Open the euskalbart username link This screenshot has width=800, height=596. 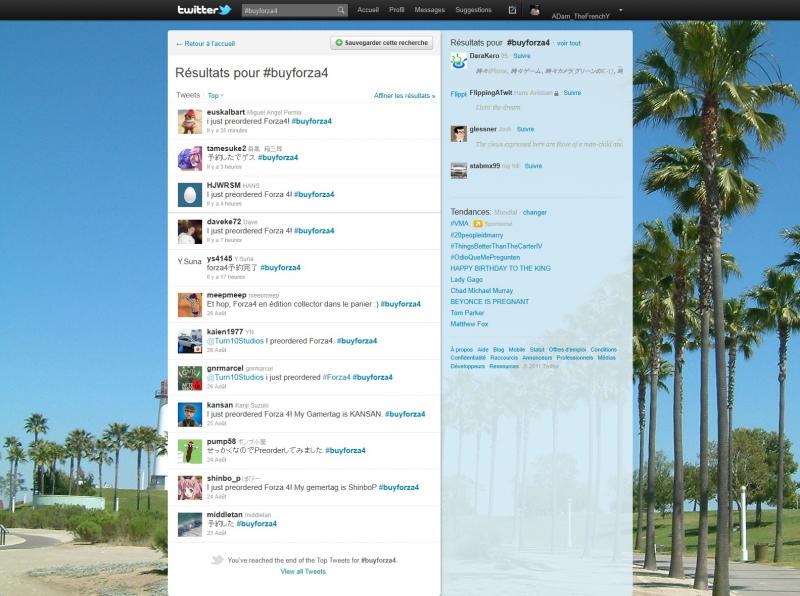click(226, 112)
